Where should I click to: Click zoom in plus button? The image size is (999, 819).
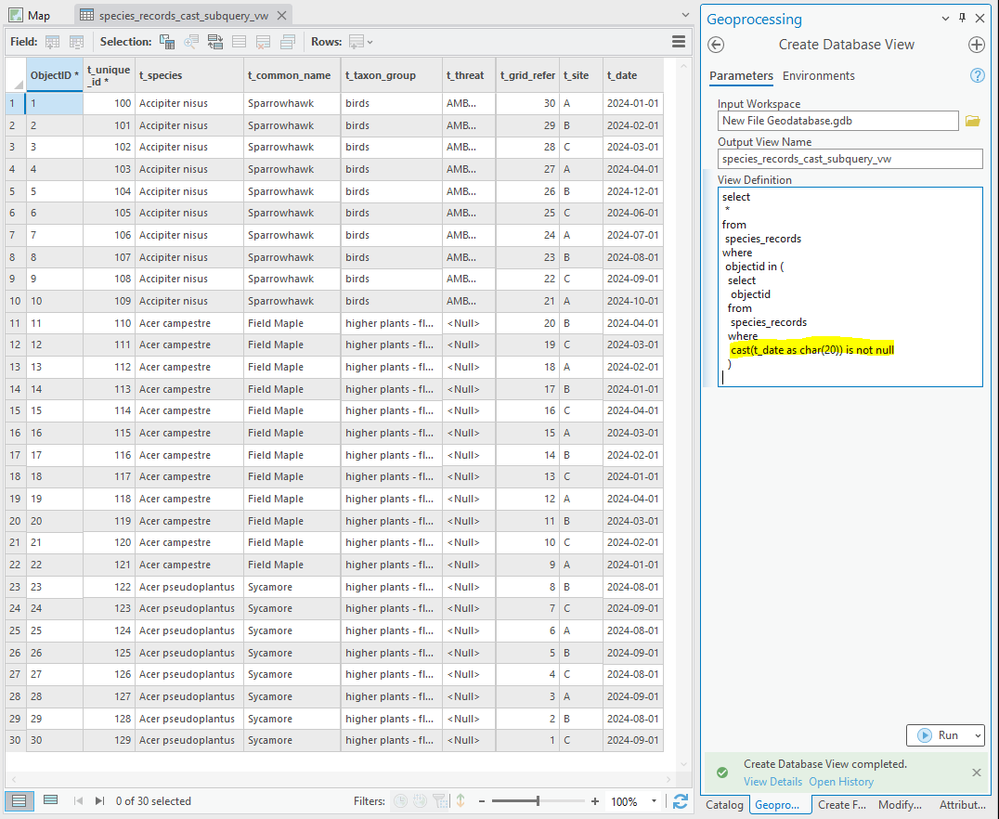coord(594,801)
